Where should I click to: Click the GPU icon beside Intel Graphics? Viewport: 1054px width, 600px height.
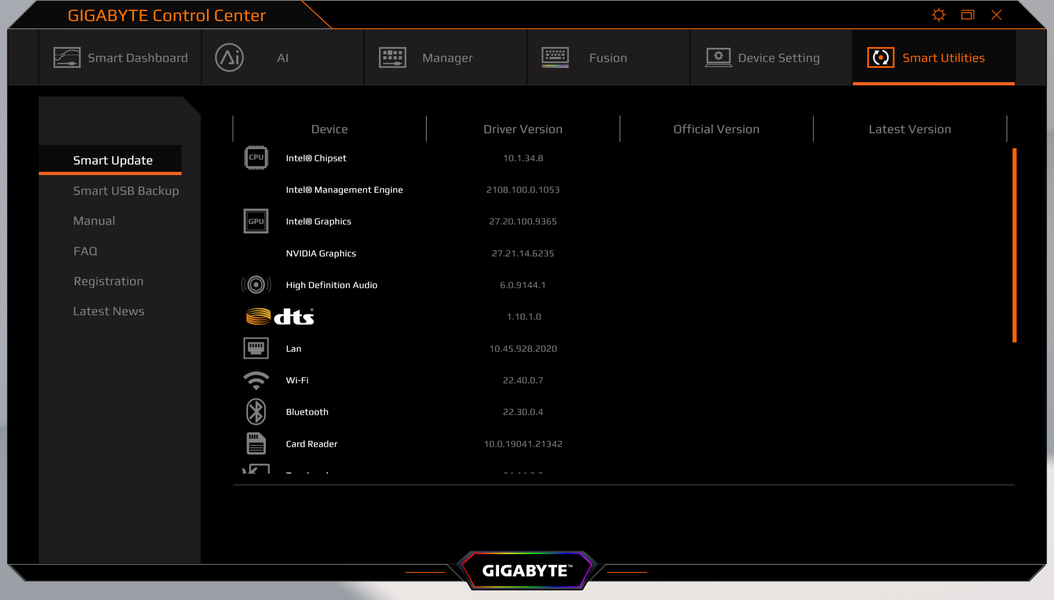point(256,221)
